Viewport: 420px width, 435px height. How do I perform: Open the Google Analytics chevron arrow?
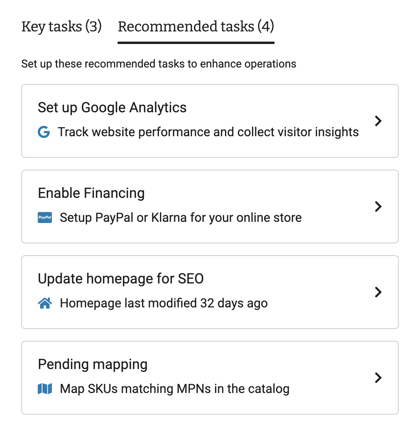(x=378, y=121)
